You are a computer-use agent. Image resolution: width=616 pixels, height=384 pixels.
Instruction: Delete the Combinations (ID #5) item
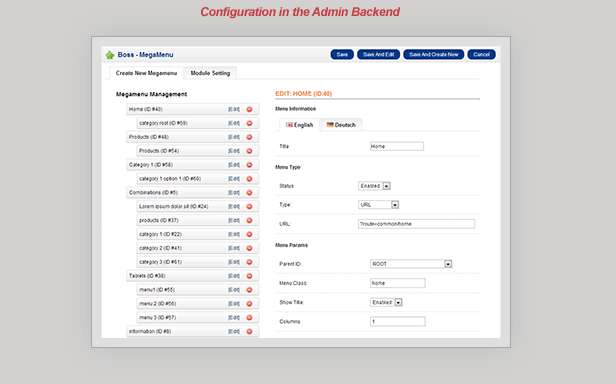pyautogui.click(x=249, y=193)
